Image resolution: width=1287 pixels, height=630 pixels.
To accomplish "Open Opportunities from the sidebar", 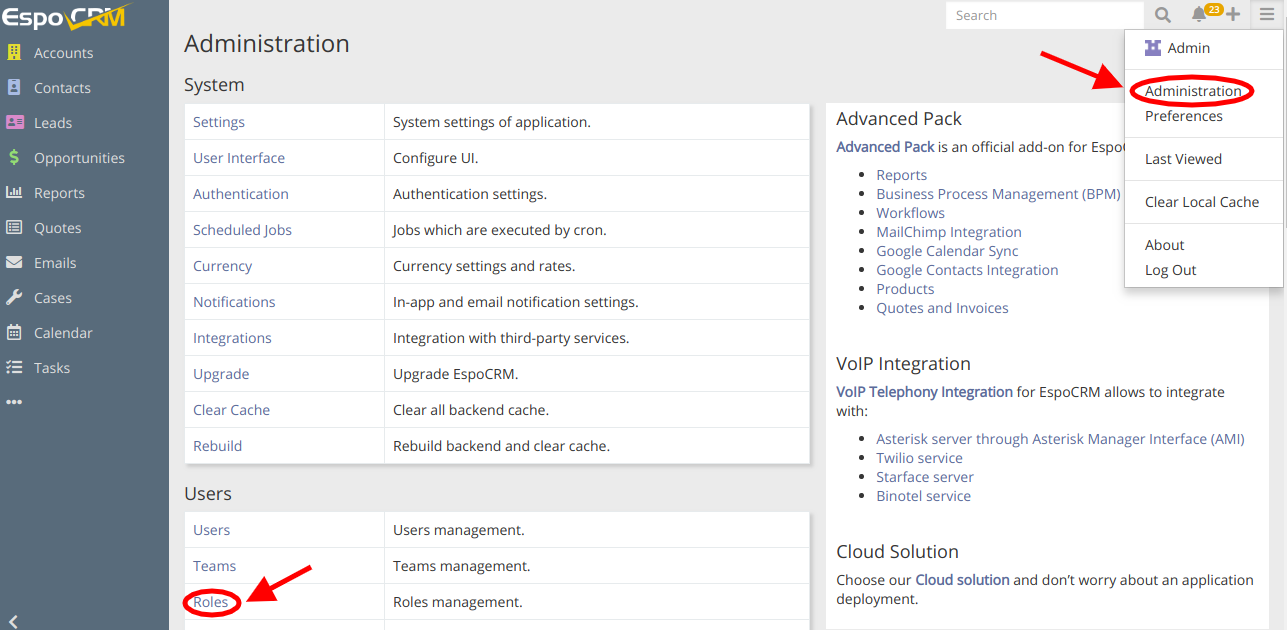I will (79, 158).
